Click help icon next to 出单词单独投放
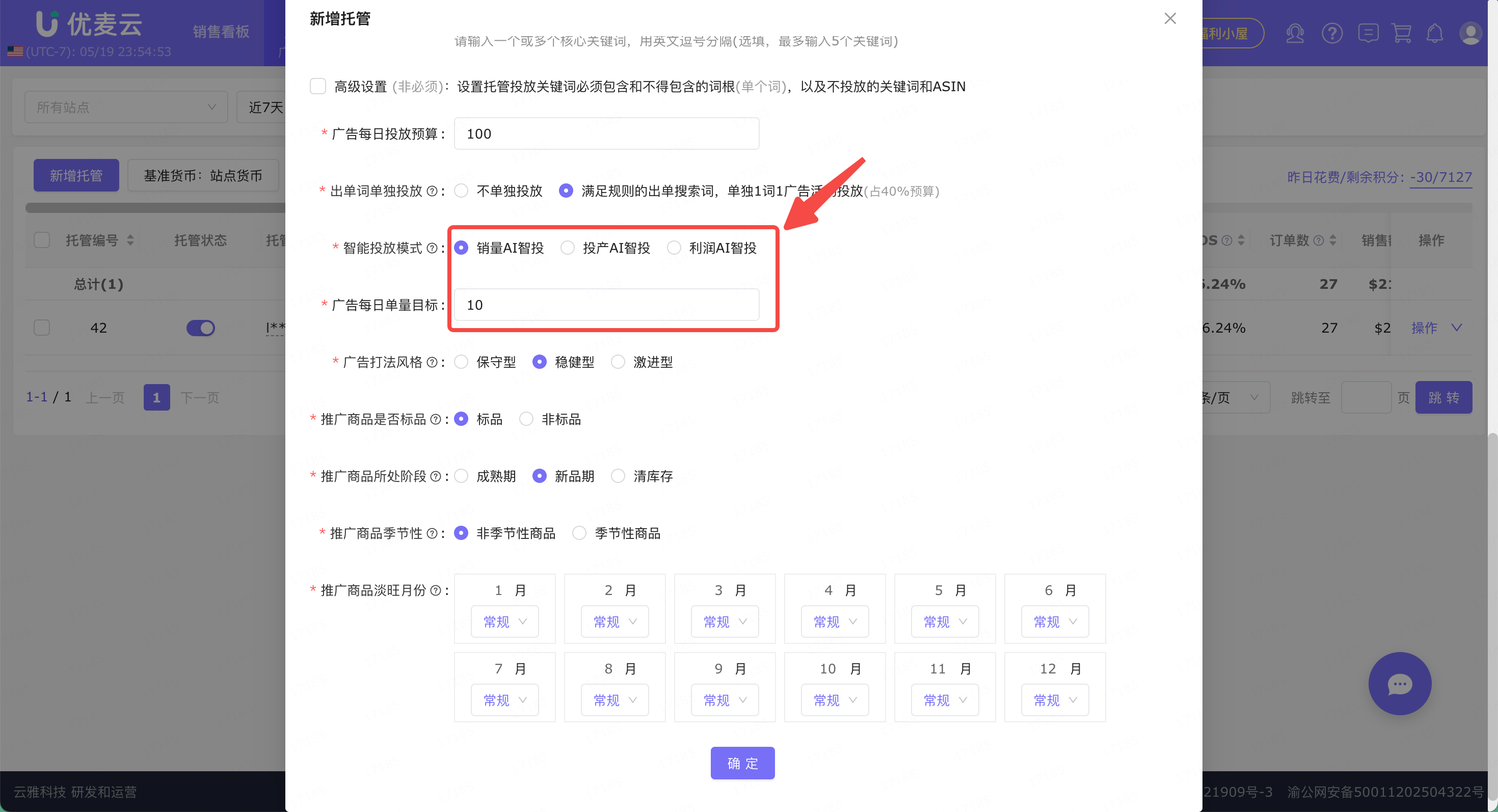The width and height of the screenshot is (1498, 812). tap(432, 191)
